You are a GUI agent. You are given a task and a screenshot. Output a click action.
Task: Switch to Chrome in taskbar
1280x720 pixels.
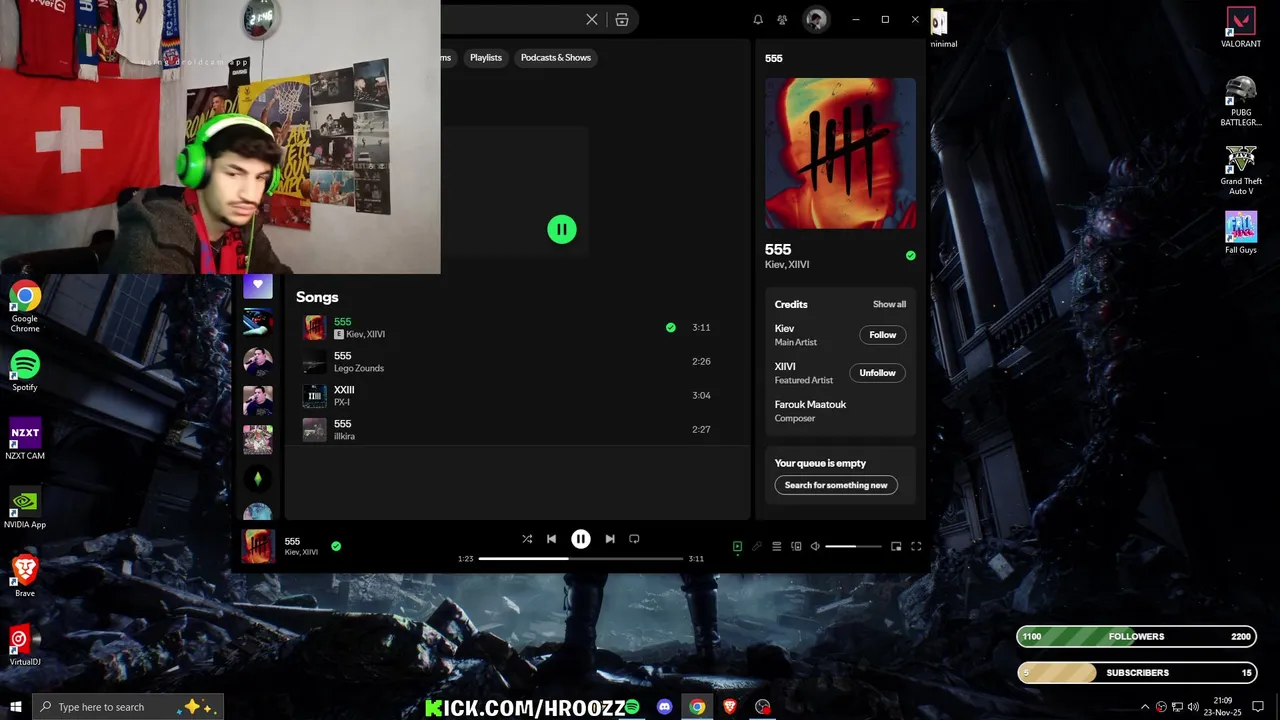pos(697,707)
